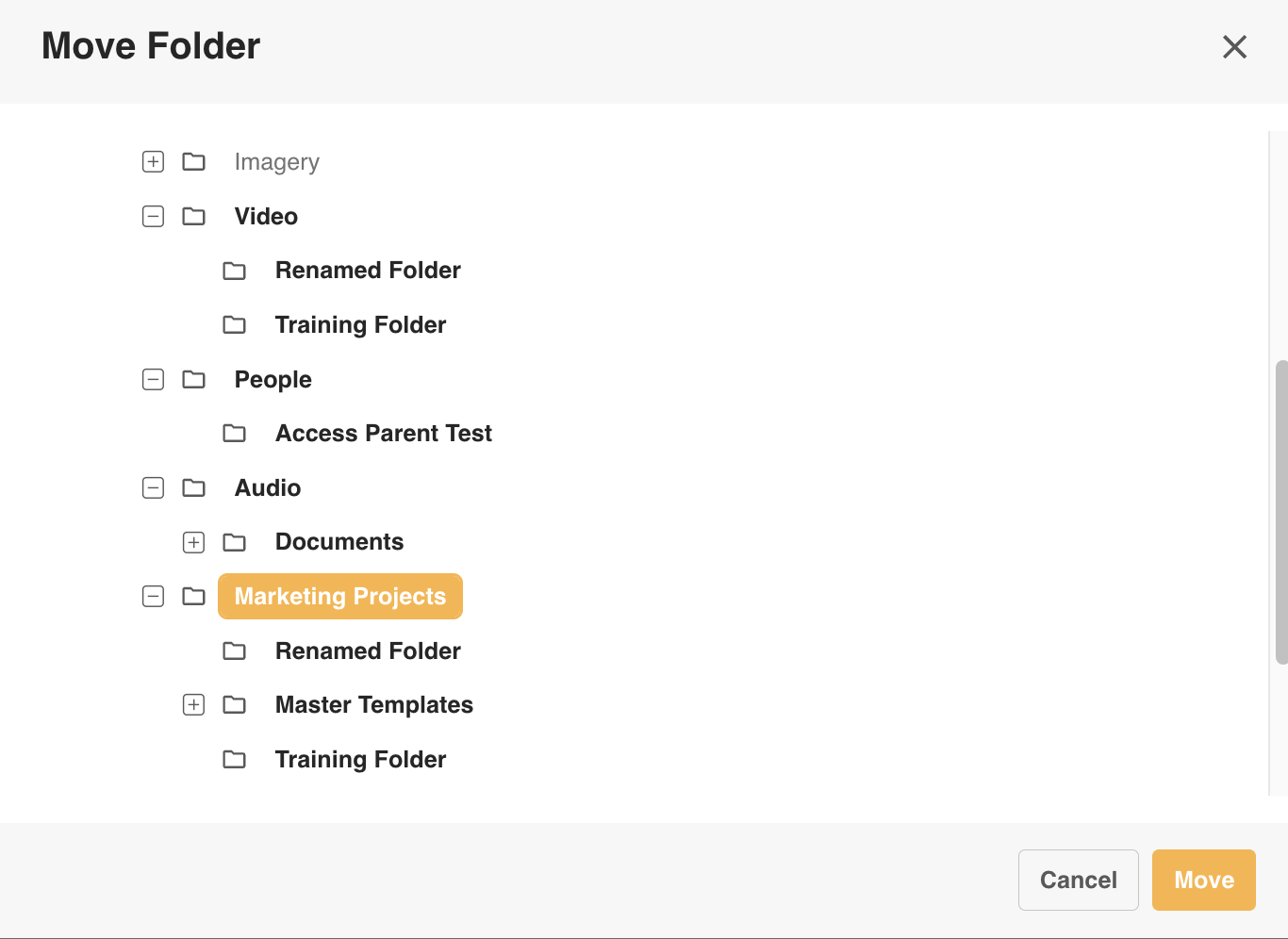Image resolution: width=1288 pixels, height=939 pixels.
Task: Select the highlighted Marketing Projects folder
Action: click(x=340, y=596)
